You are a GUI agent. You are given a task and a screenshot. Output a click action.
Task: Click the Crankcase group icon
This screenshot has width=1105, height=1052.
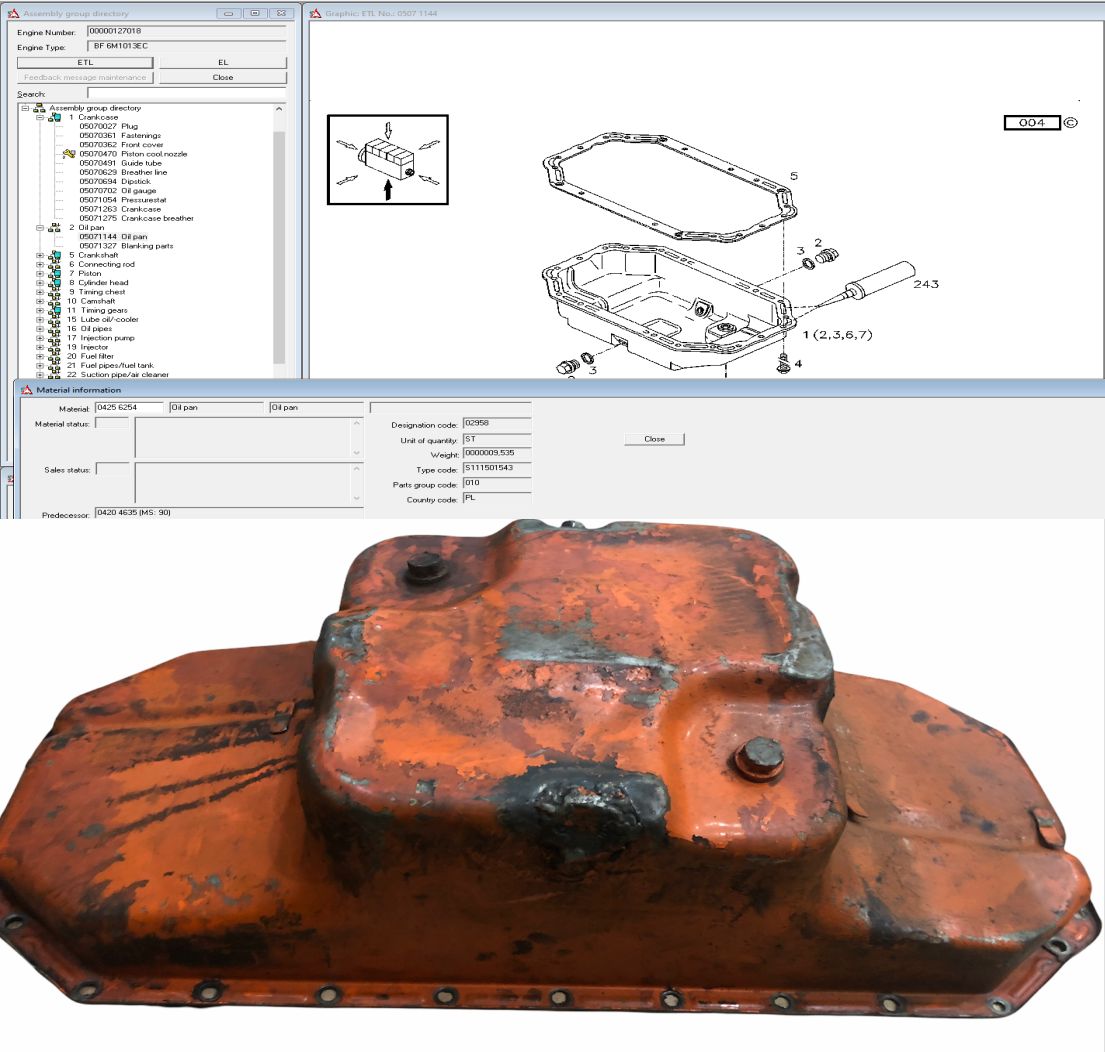click(x=55, y=117)
